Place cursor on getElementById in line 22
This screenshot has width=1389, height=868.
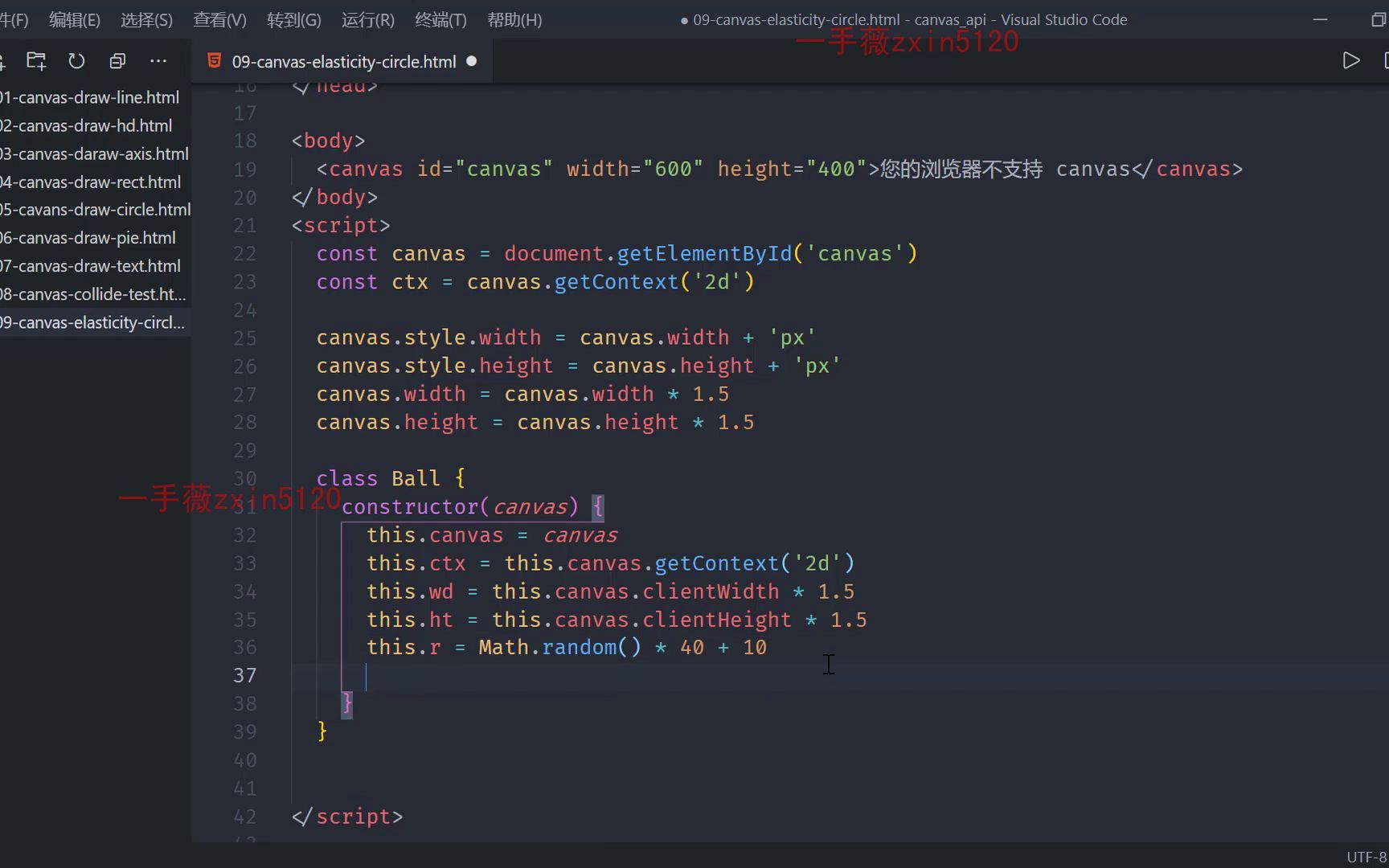tap(704, 254)
